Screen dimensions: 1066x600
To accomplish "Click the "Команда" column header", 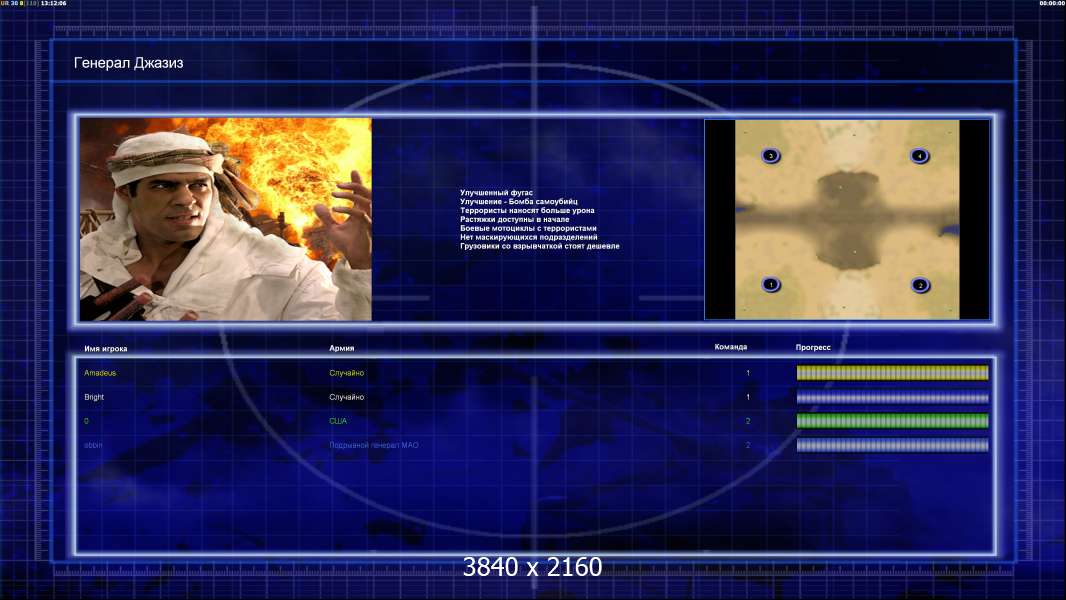I will (x=731, y=347).
